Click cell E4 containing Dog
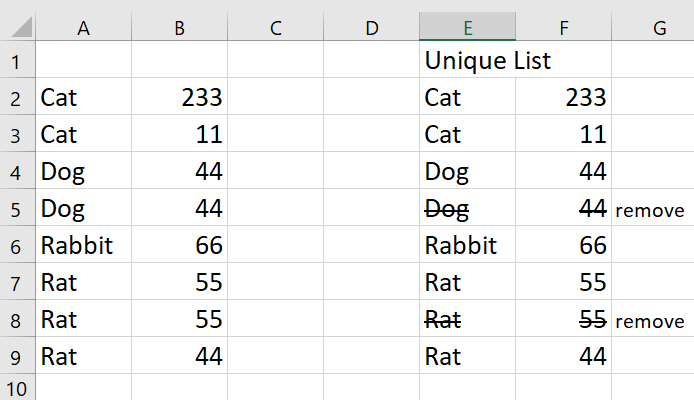The image size is (694, 400). tap(468, 170)
